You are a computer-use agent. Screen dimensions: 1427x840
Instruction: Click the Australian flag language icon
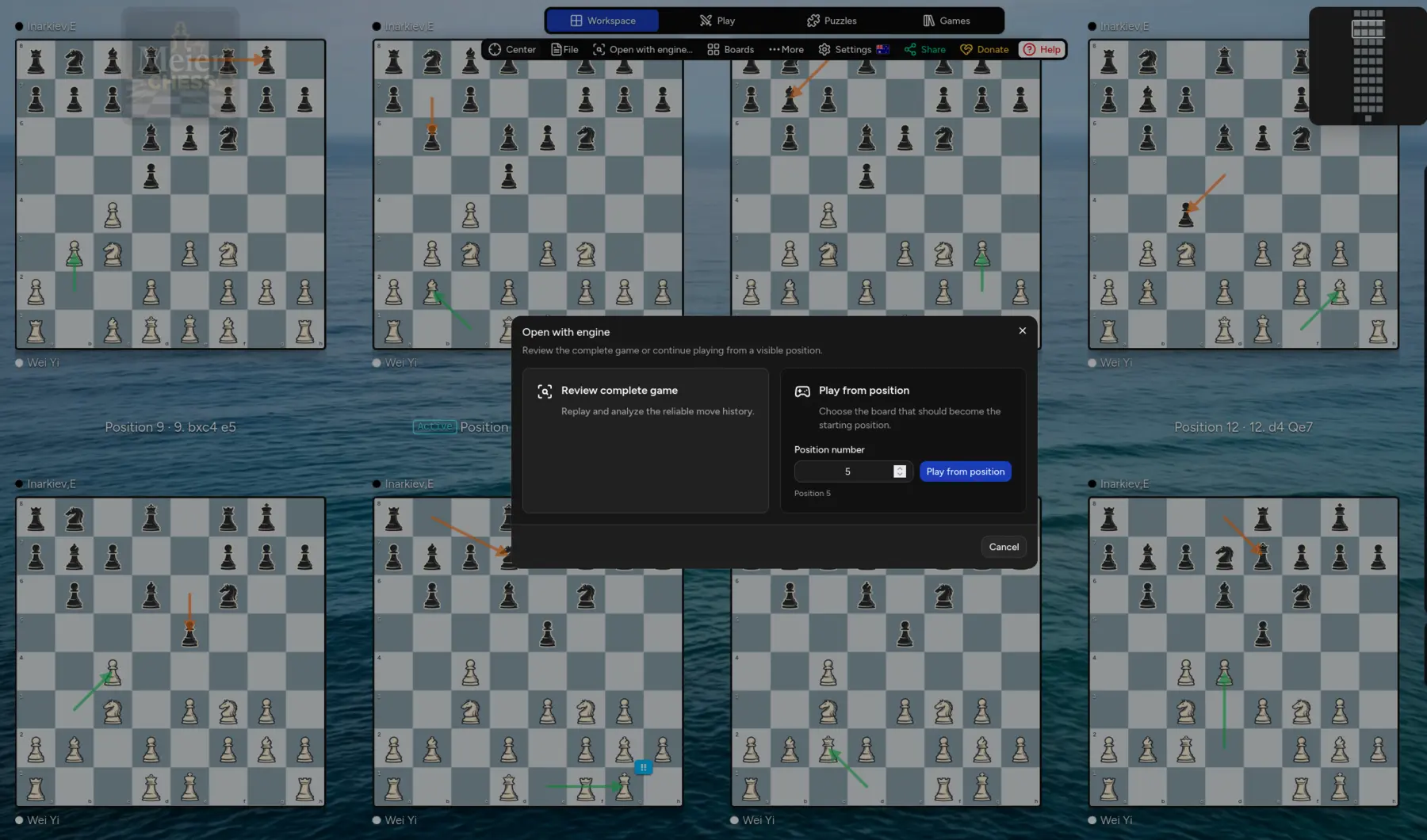[883, 49]
